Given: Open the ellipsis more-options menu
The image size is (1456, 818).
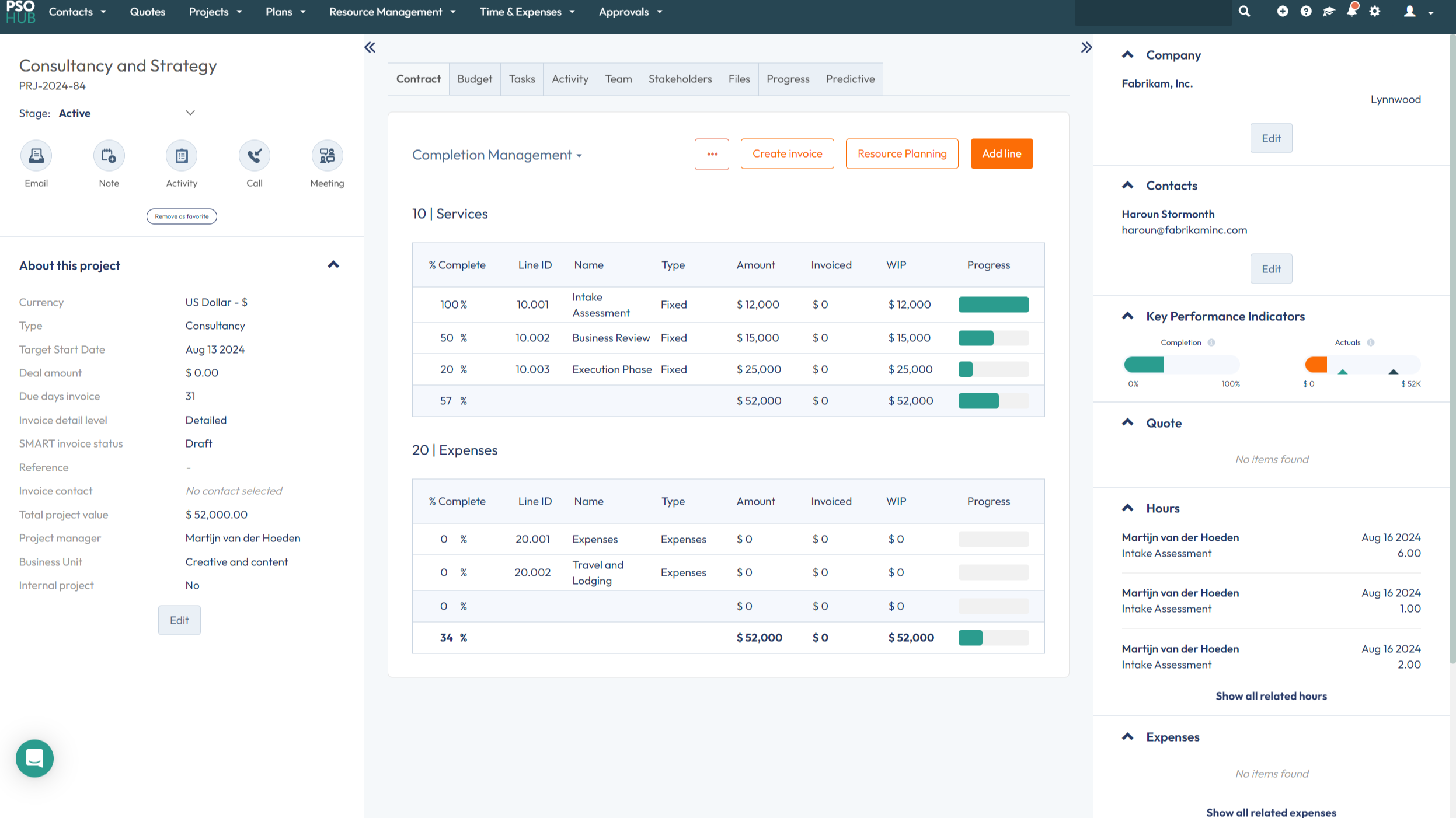Looking at the screenshot, I should point(712,153).
